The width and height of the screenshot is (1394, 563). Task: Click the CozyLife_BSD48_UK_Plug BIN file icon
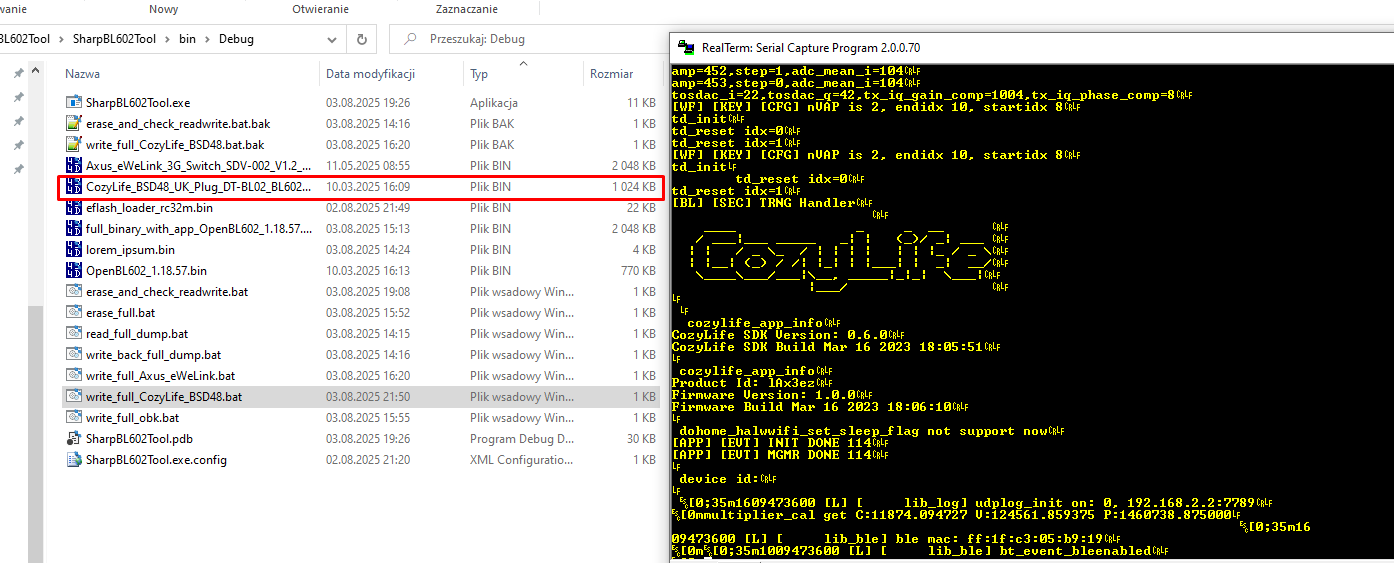(73, 186)
